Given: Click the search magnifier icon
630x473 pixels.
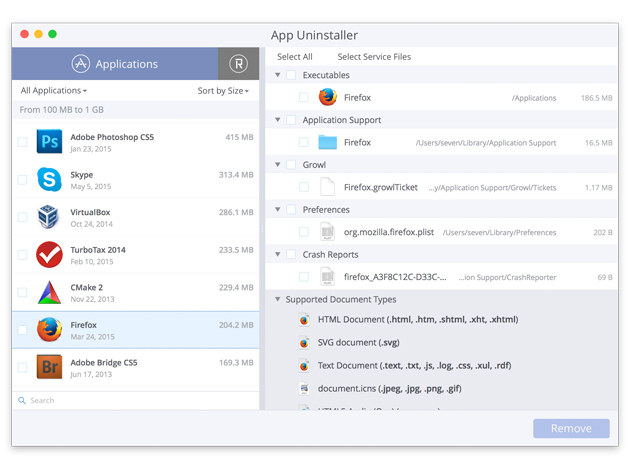Looking at the screenshot, I should click(x=22, y=400).
